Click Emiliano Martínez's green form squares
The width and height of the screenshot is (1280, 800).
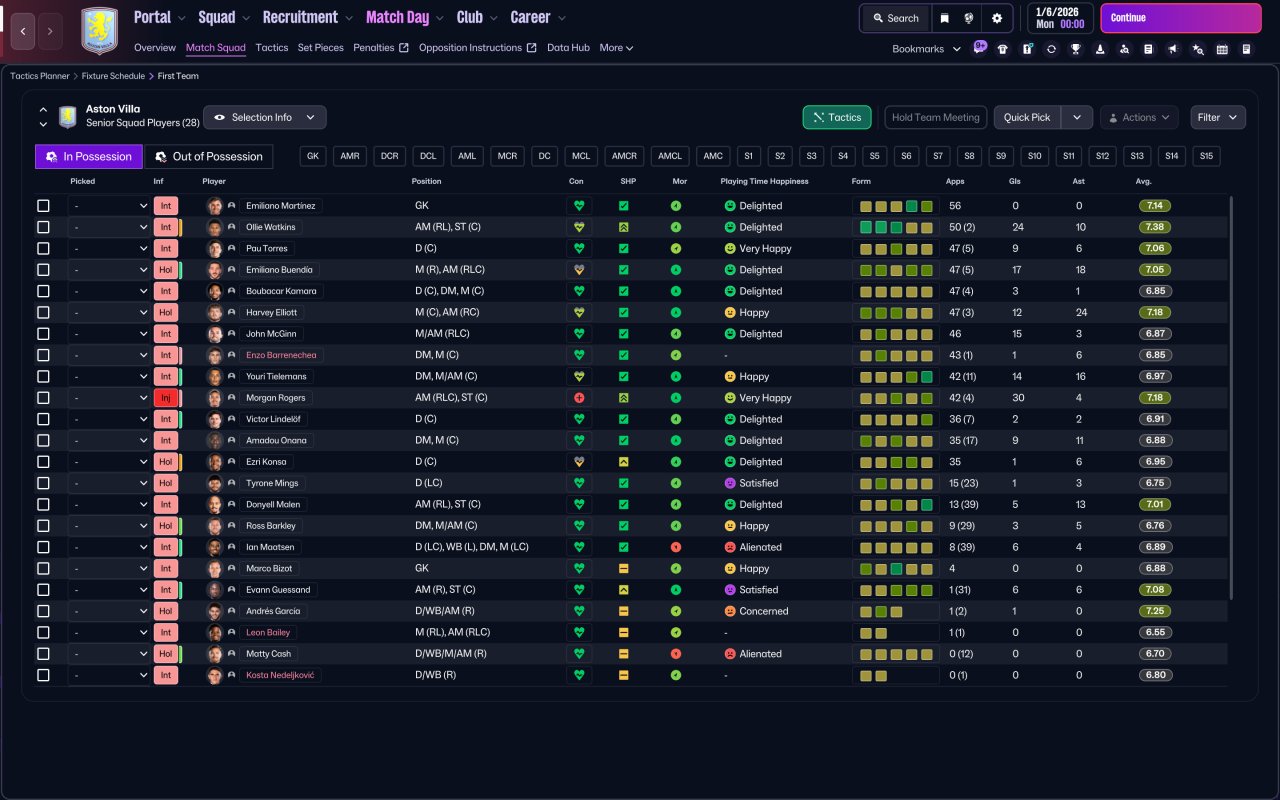896,206
